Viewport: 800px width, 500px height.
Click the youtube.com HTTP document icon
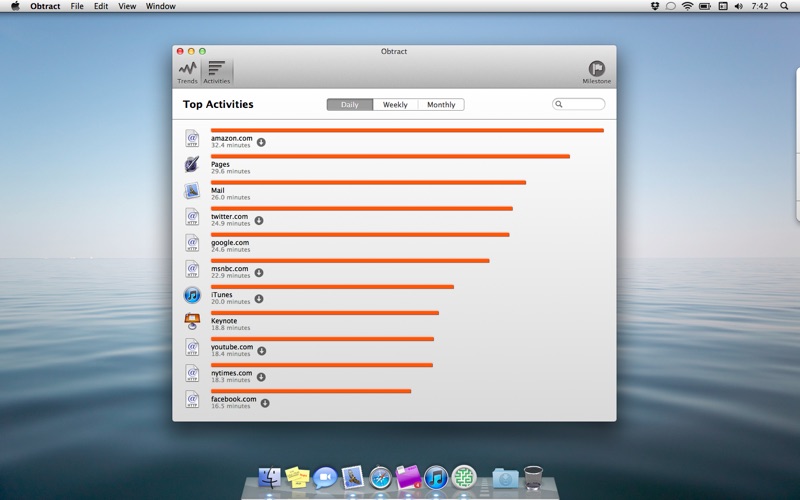coord(192,347)
